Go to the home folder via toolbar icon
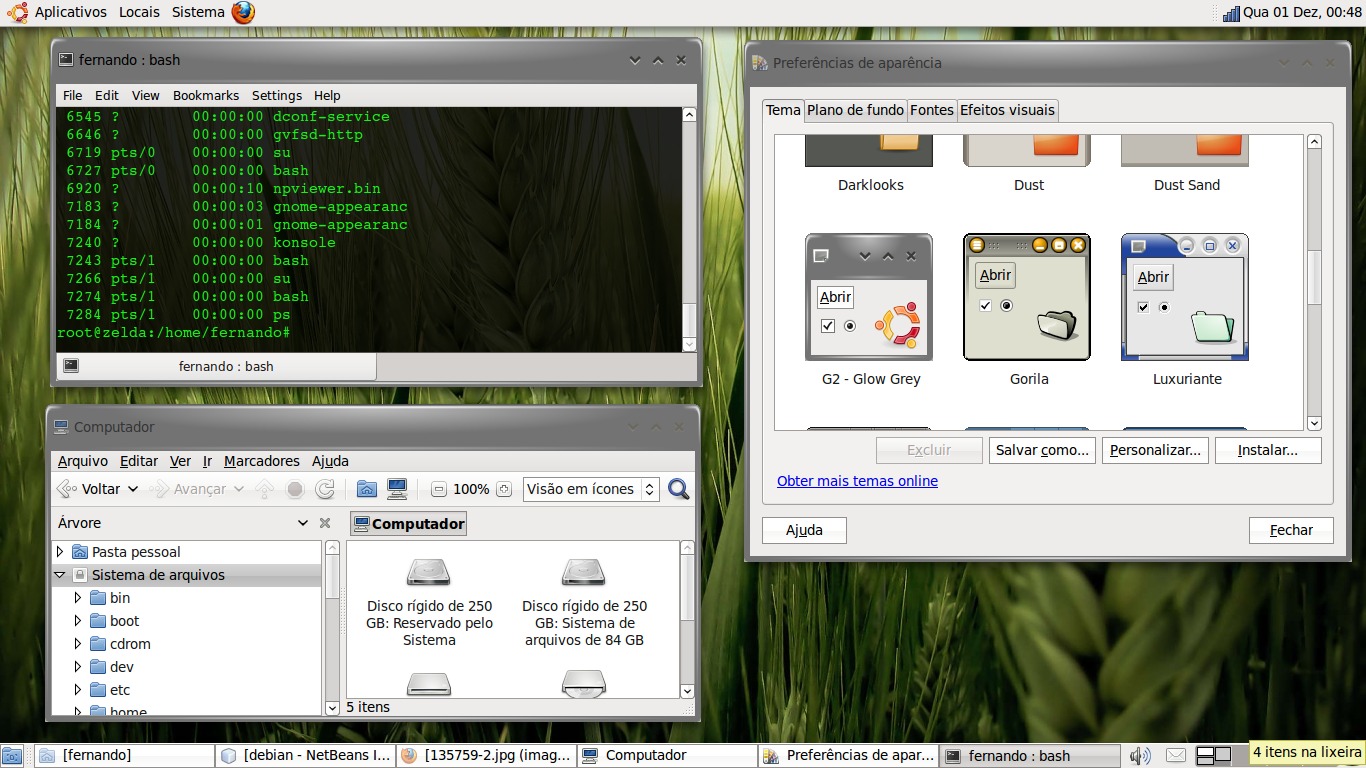The width and height of the screenshot is (1366, 768). tap(367, 489)
